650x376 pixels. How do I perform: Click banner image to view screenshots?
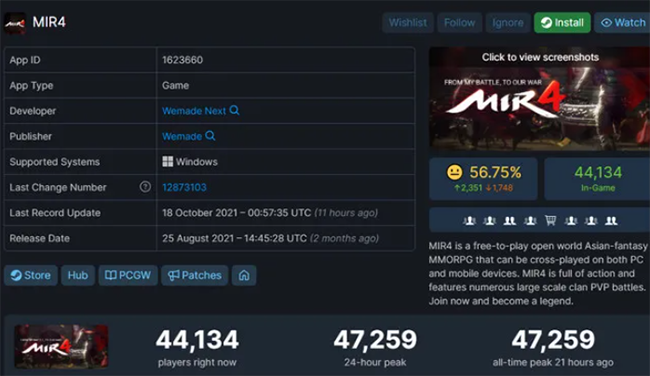539,99
